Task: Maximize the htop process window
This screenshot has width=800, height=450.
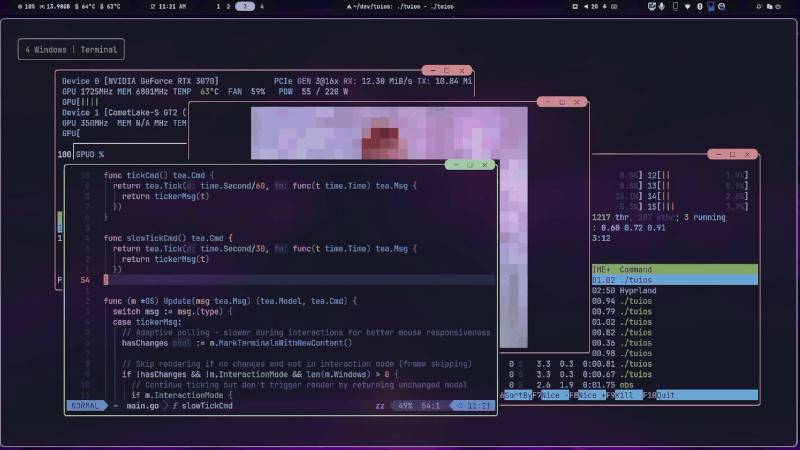Action: (733, 154)
